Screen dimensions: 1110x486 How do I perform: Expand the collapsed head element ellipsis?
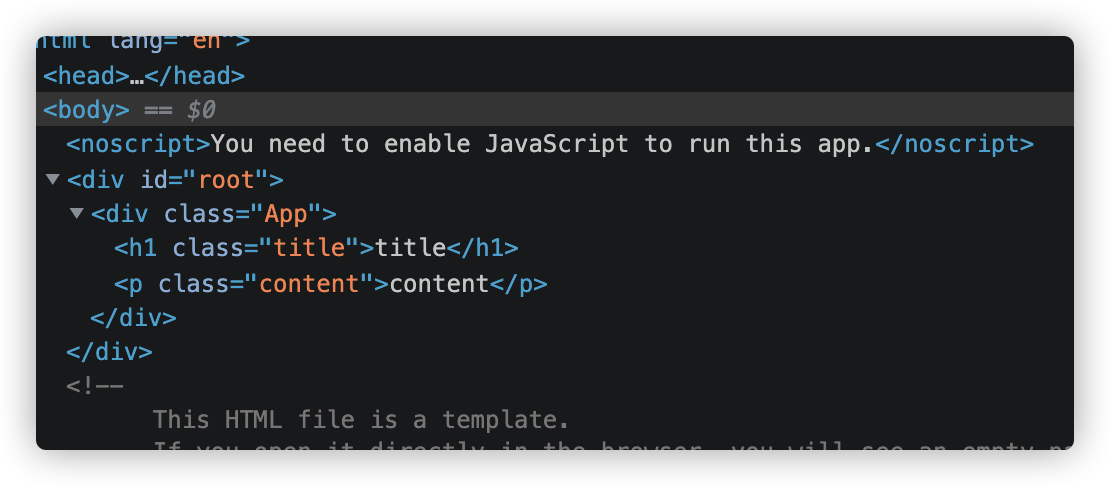tap(137, 76)
